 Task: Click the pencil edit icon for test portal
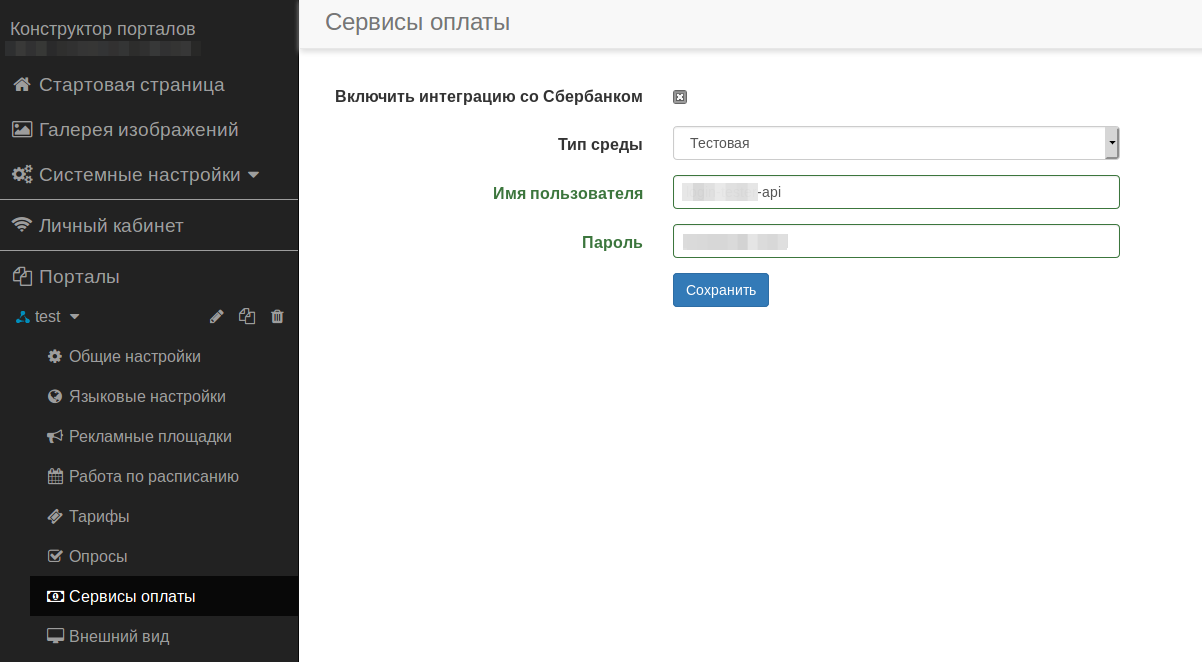pos(217,317)
